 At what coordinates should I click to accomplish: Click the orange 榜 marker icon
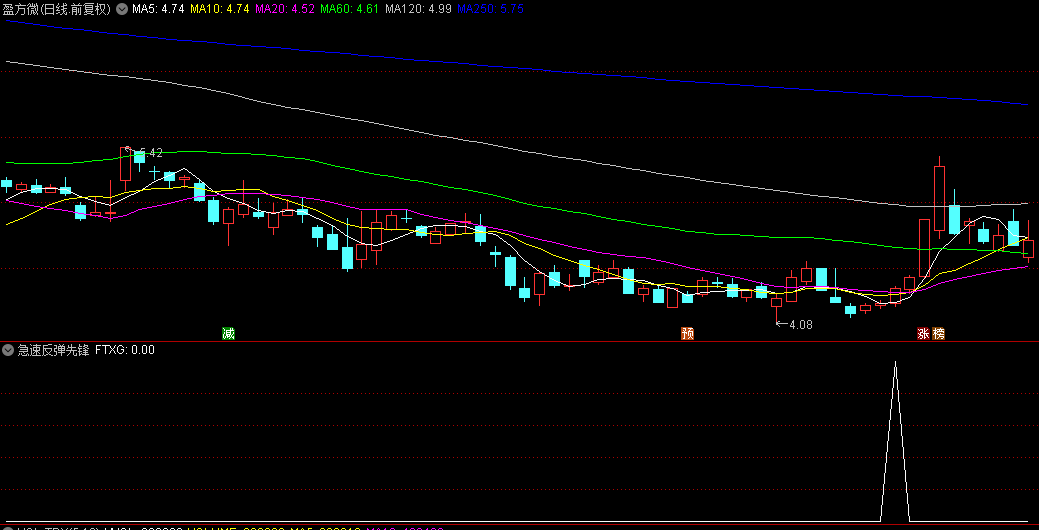tap(938, 333)
